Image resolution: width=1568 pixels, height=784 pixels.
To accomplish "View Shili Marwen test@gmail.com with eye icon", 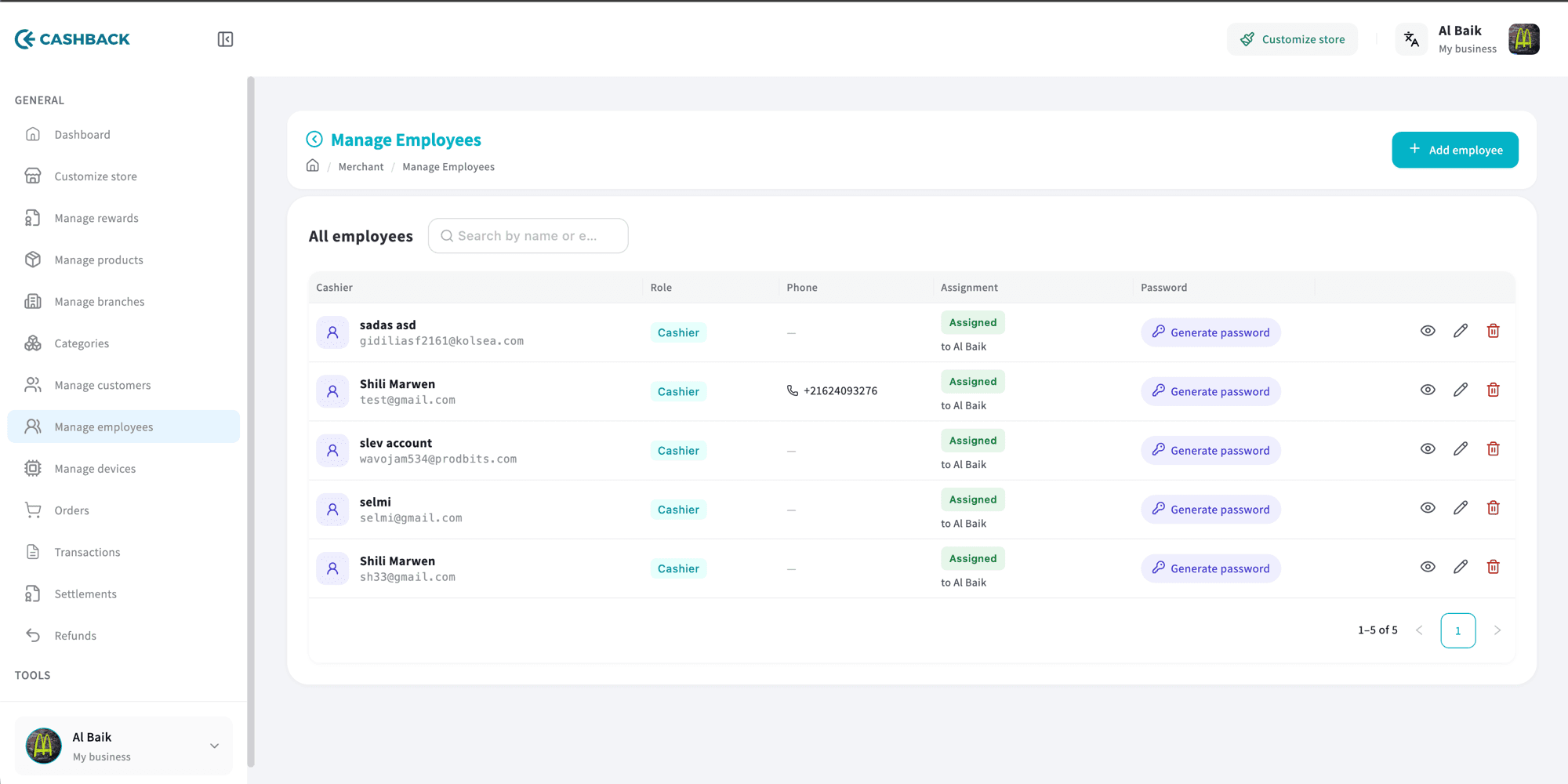I will [1428, 390].
